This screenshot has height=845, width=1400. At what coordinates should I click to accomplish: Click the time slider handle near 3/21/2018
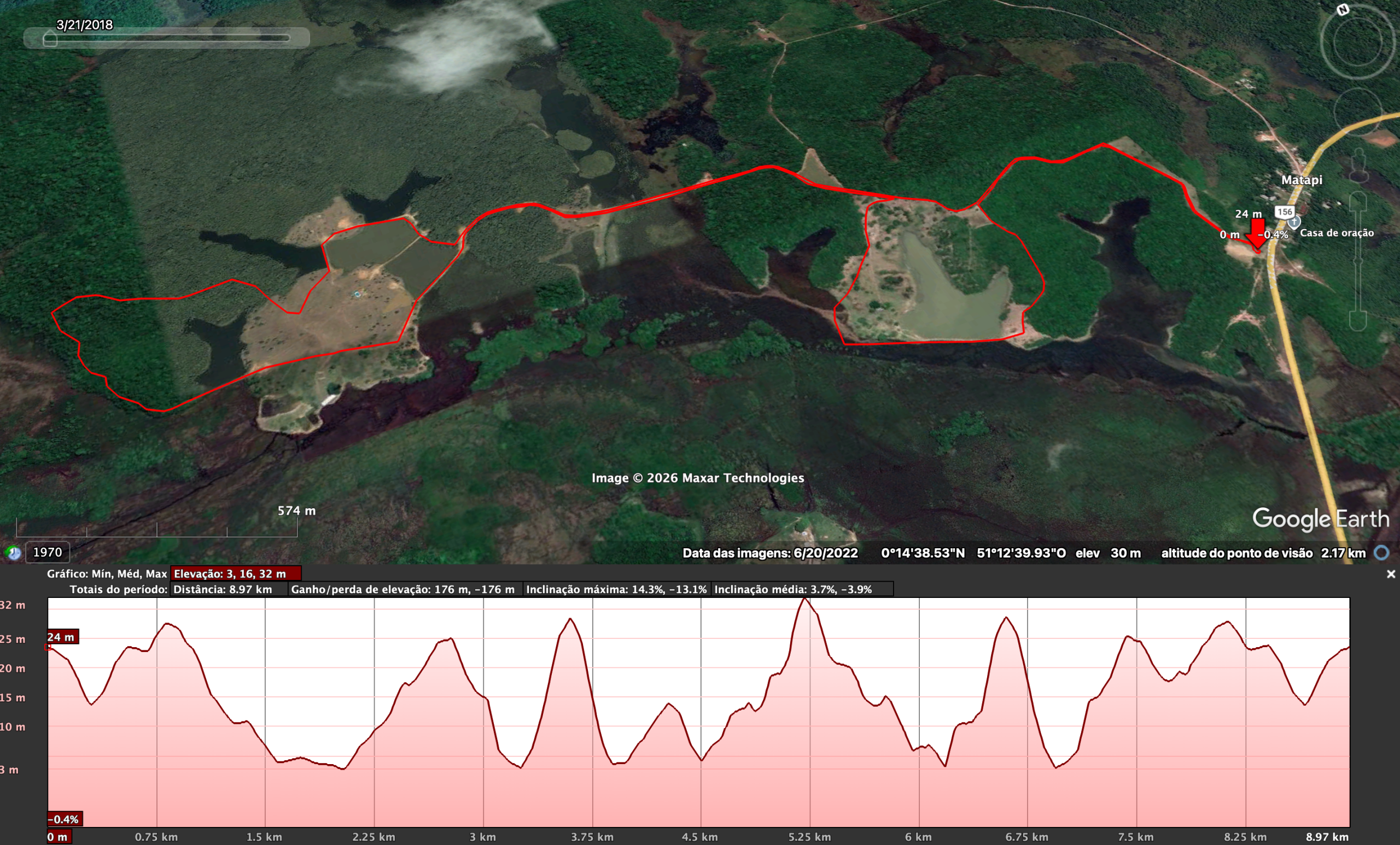50,40
